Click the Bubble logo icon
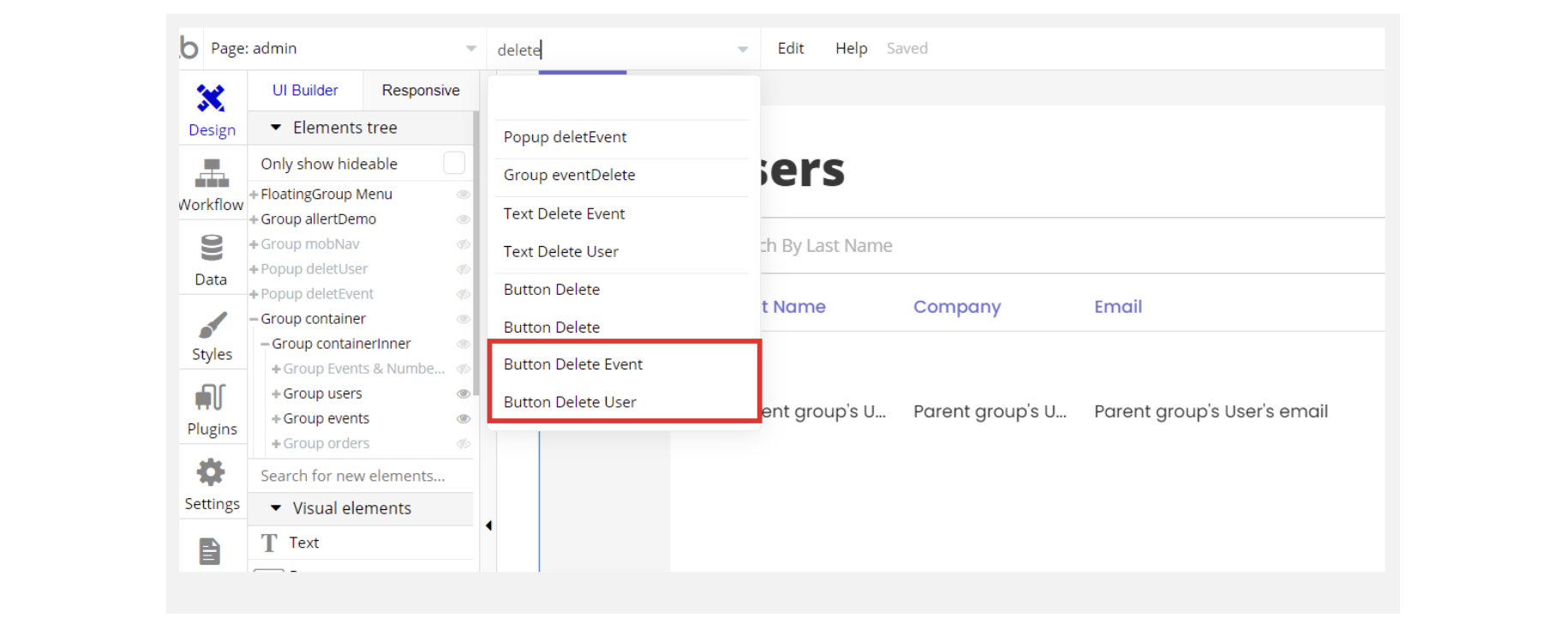 tap(189, 48)
